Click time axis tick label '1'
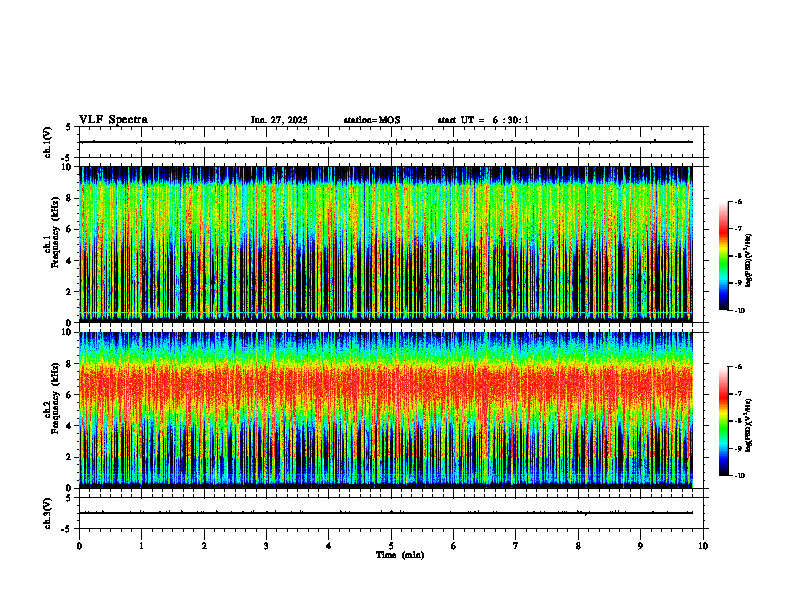This screenshot has height=612, width=792. coord(141,546)
